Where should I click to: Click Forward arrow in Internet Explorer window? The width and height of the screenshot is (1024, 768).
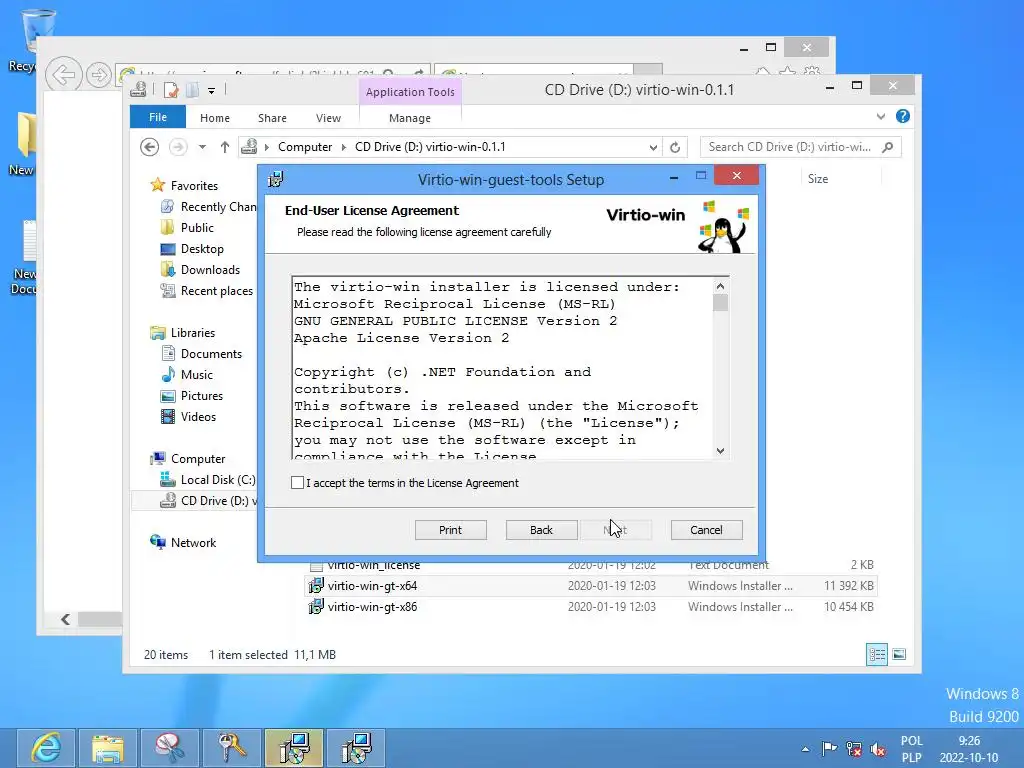99,75
